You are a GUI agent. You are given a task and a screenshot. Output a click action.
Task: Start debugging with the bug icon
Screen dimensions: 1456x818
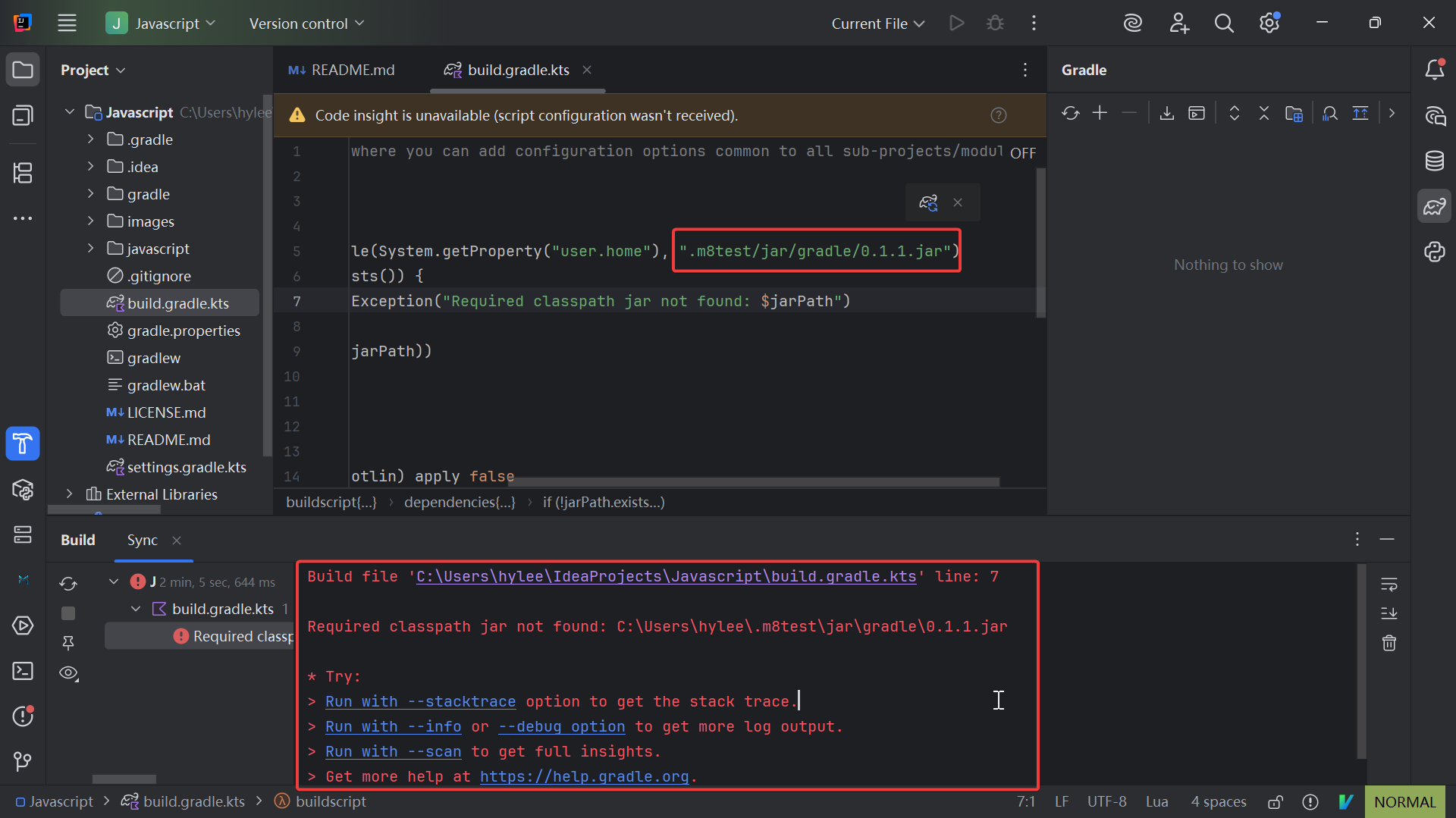[x=995, y=23]
